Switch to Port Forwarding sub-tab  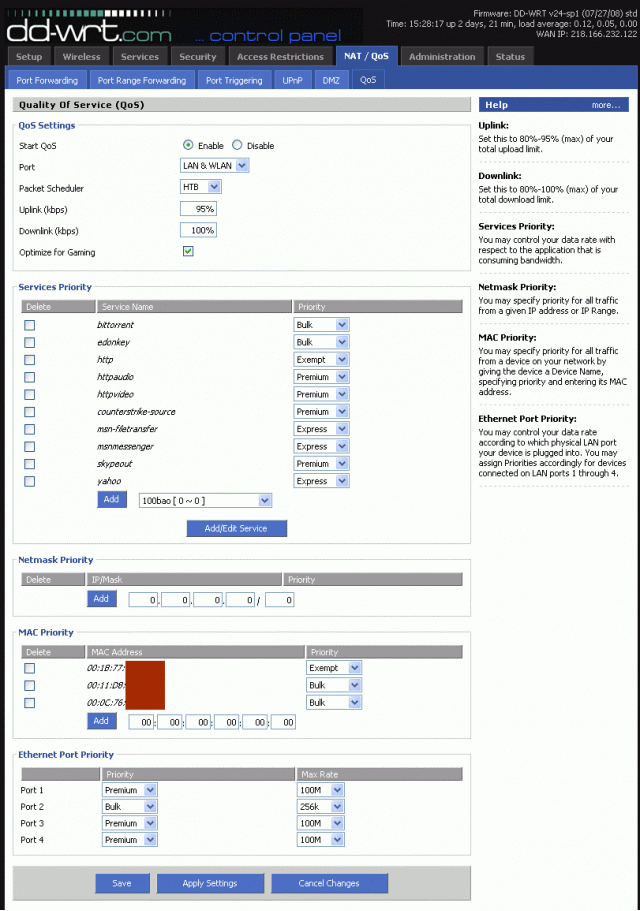point(47,80)
